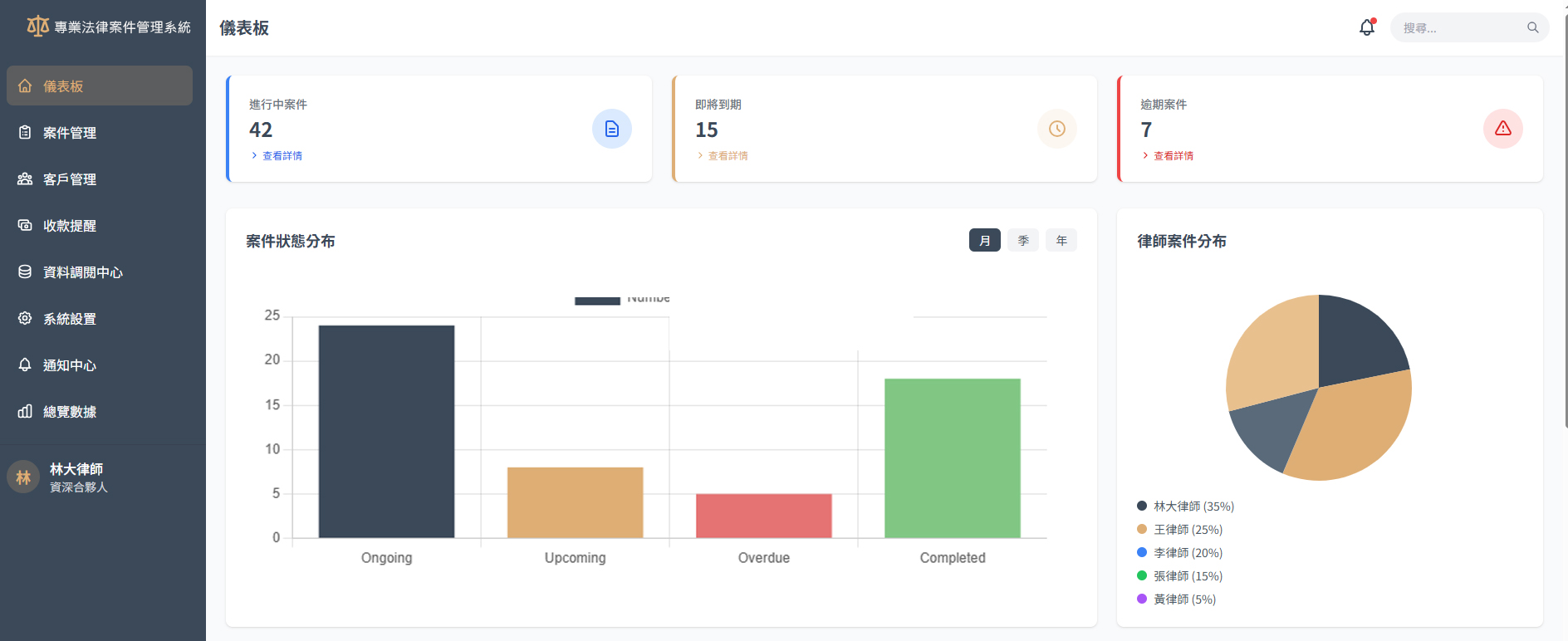Image resolution: width=1568 pixels, height=641 pixels.
Task: Expand 查看詳情 under 即將到期
Action: click(x=728, y=156)
